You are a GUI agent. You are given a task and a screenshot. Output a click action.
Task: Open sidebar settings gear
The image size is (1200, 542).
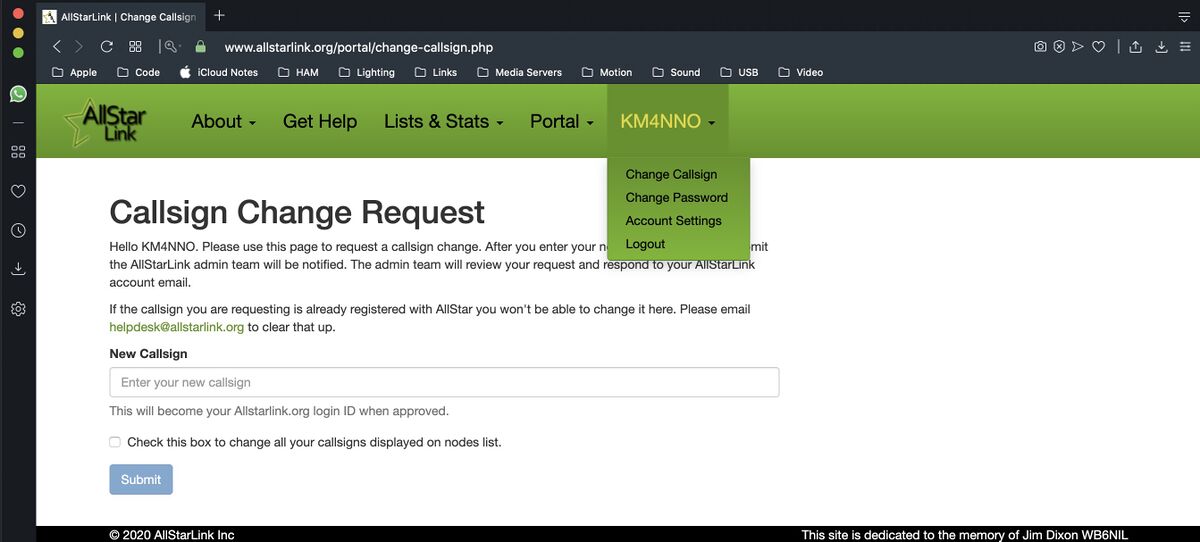[18, 309]
